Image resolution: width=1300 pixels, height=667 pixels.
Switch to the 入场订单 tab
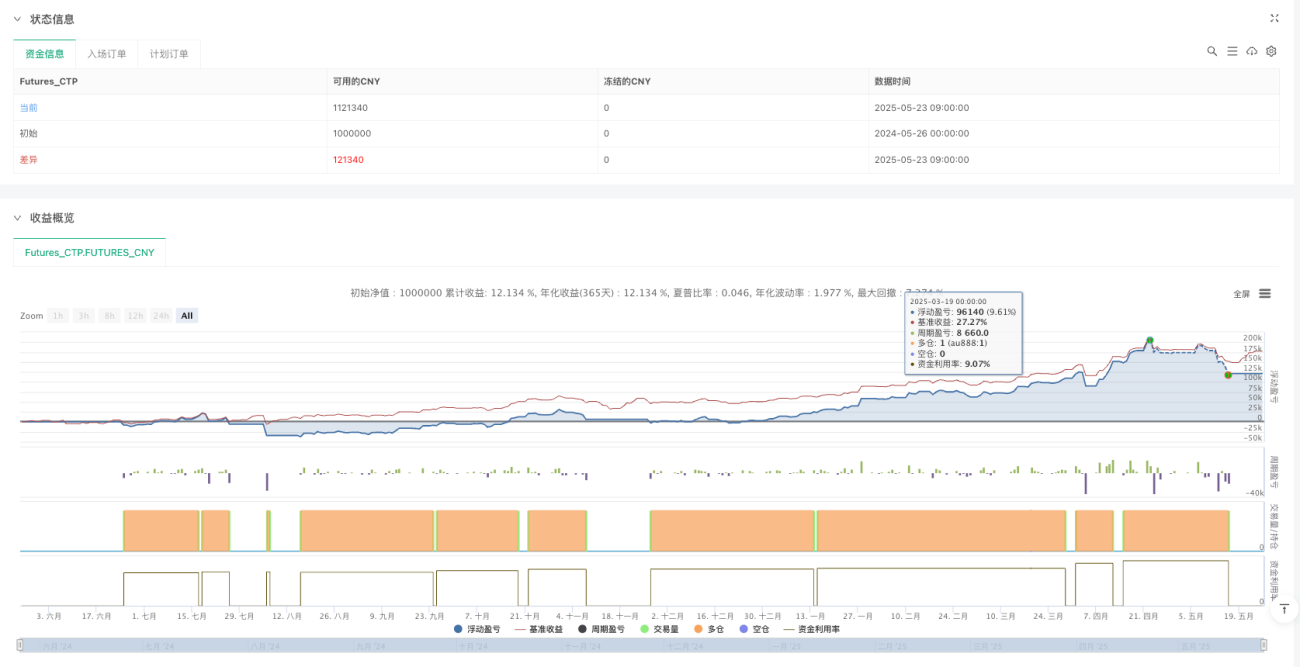tap(107, 54)
